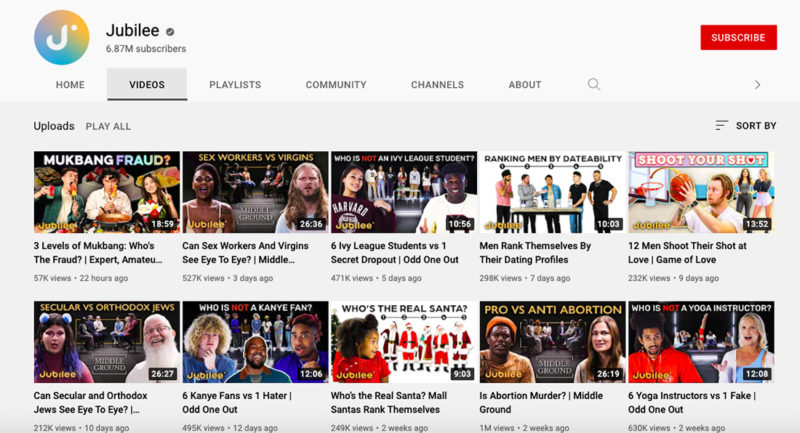
Task: Click the 12:08 duration badge
Action: tap(757, 374)
